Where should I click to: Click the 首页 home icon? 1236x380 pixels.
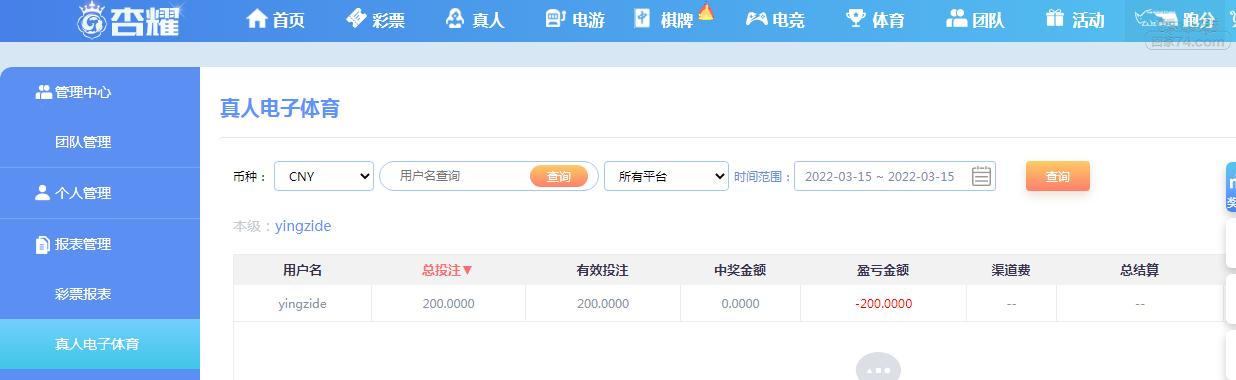coord(257,19)
